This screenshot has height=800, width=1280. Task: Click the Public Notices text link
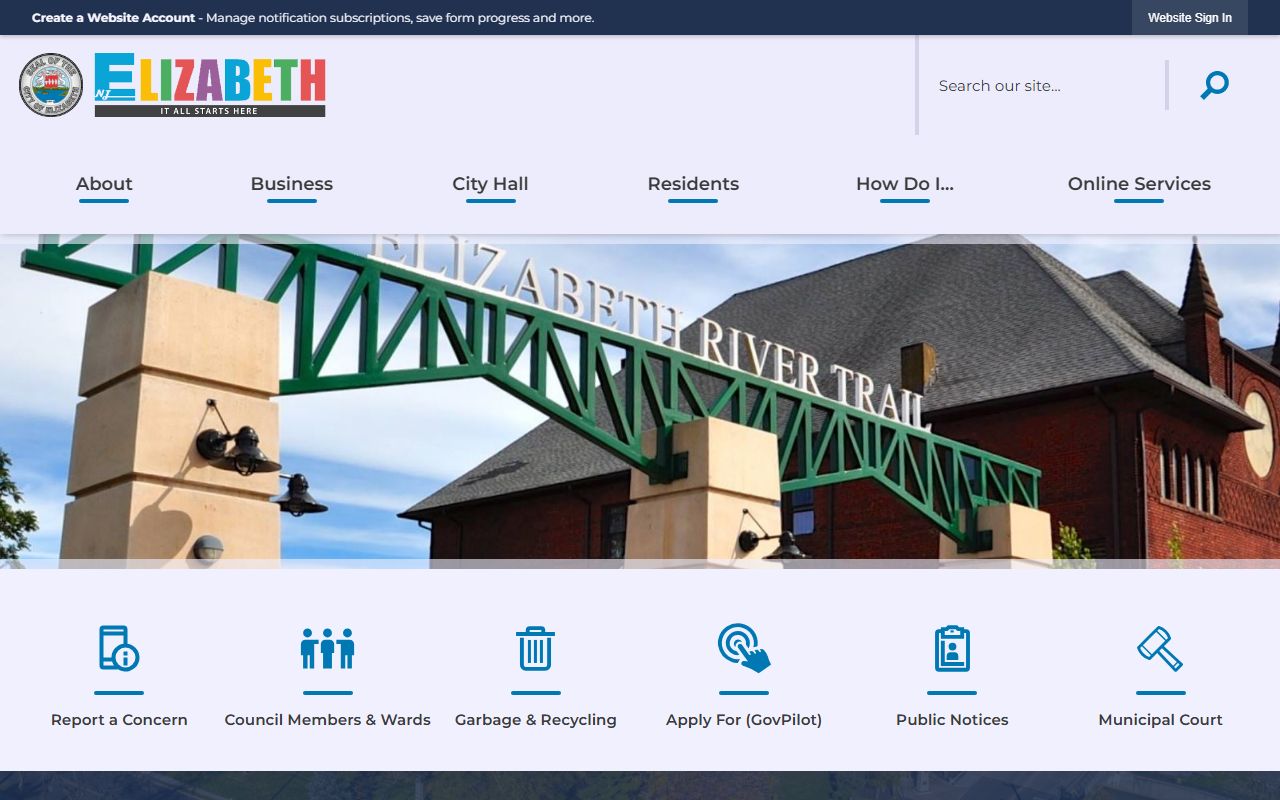(952, 720)
